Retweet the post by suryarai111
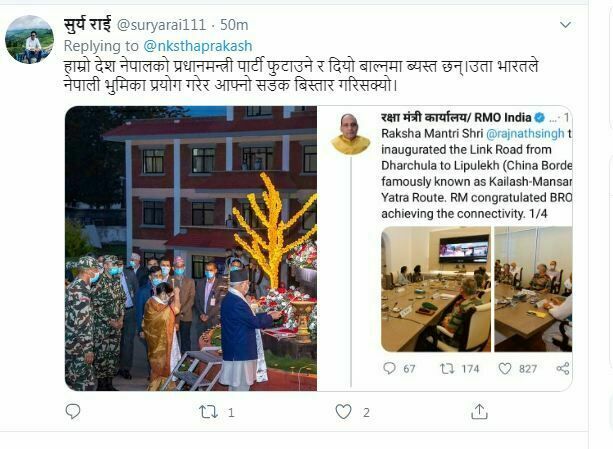This screenshot has width=613, height=449. [x=208, y=412]
